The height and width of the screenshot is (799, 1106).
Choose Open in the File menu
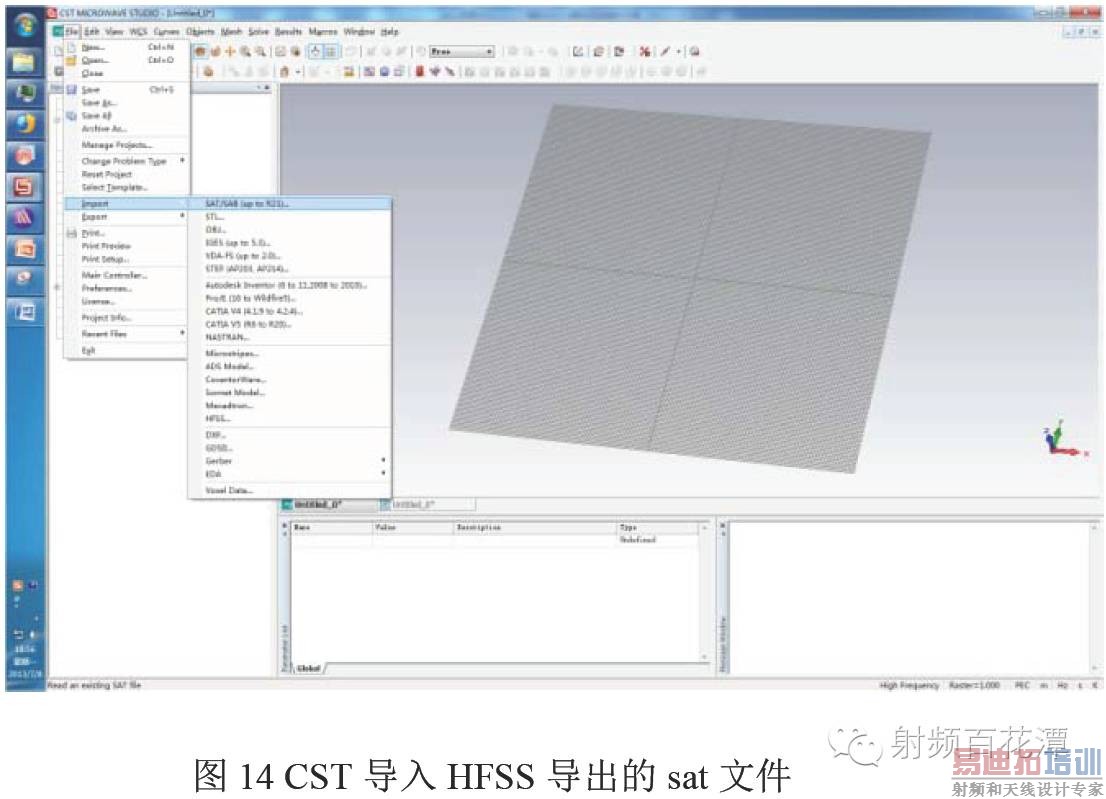pos(127,61)
